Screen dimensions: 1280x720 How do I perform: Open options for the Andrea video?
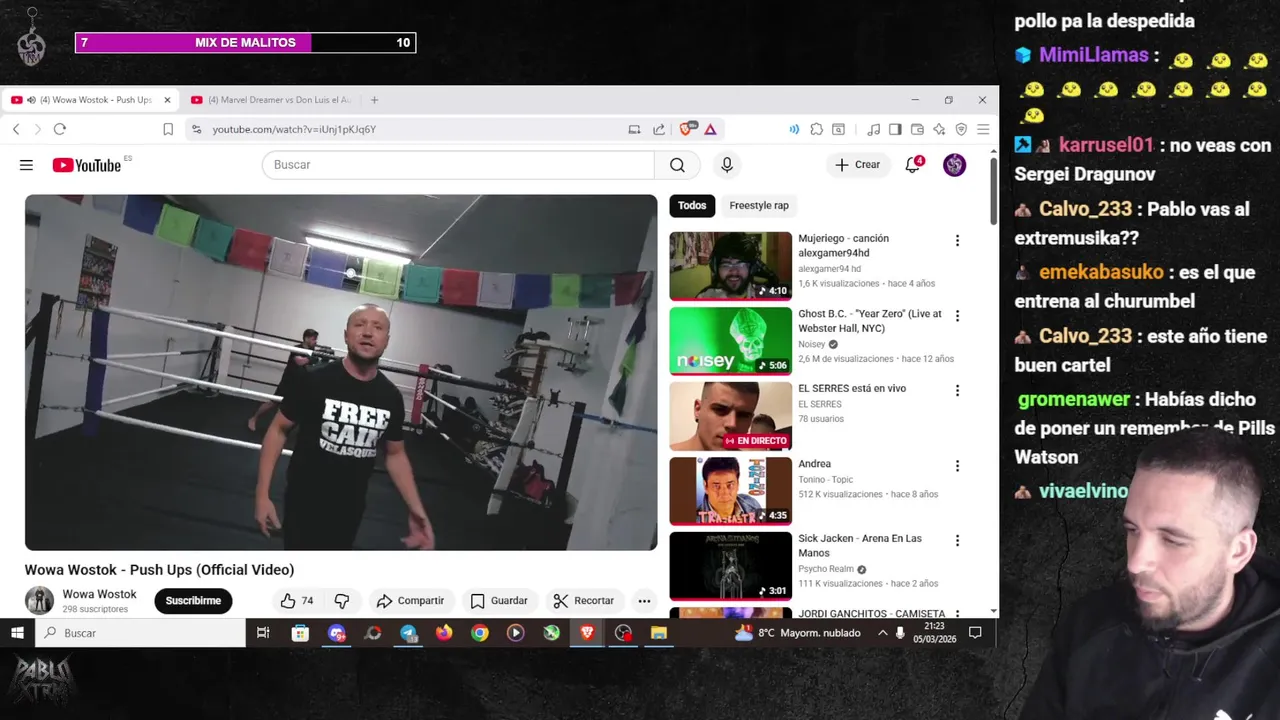pyautogui.click(x=957, y=465)
